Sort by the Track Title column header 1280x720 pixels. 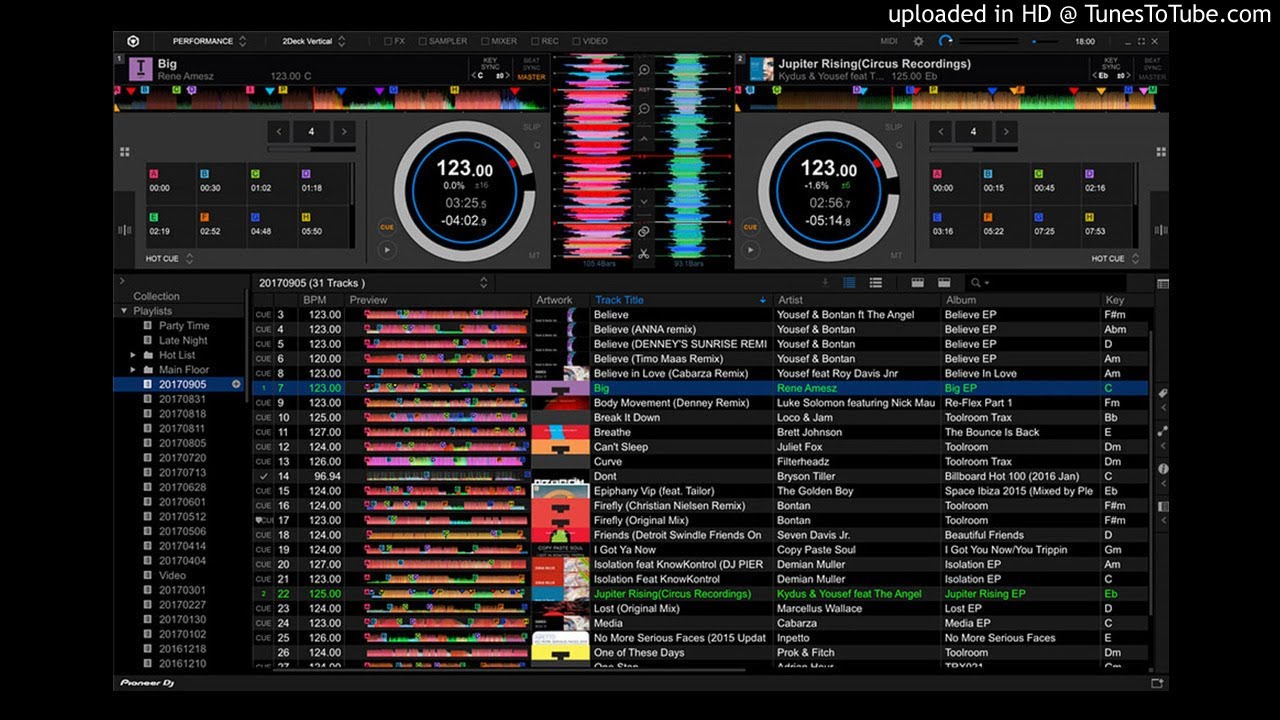[x=680, y=300]
